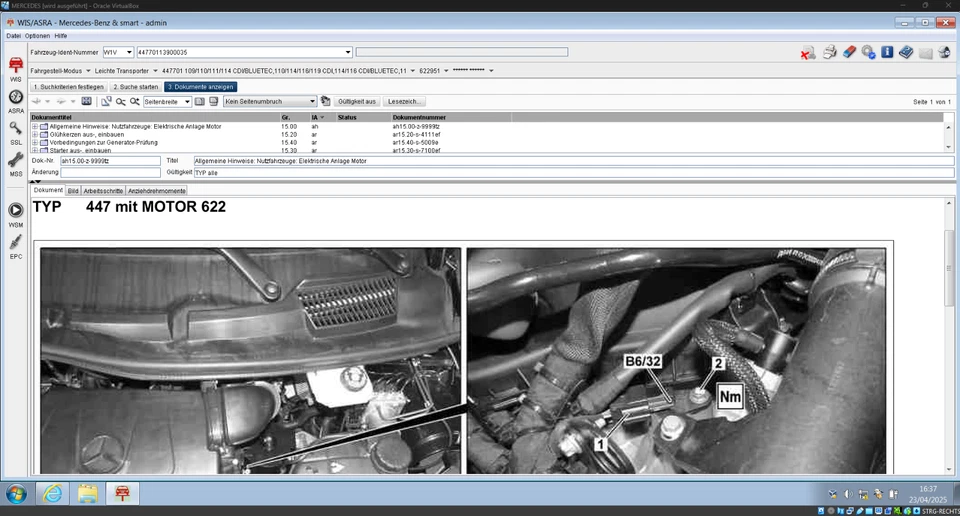Expand the Allgemeine Hinweise document row
The height and width of the screenshot is (516, 960).
35,127
